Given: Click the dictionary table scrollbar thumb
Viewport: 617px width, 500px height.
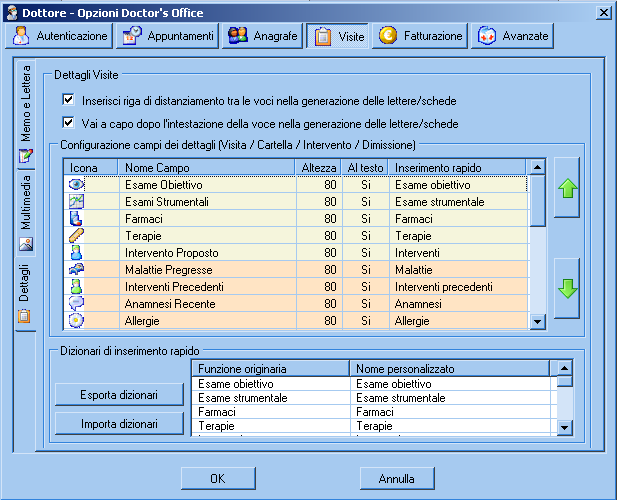Looking at the screenshot, I should pyautogui.click(x=564, y=381).
